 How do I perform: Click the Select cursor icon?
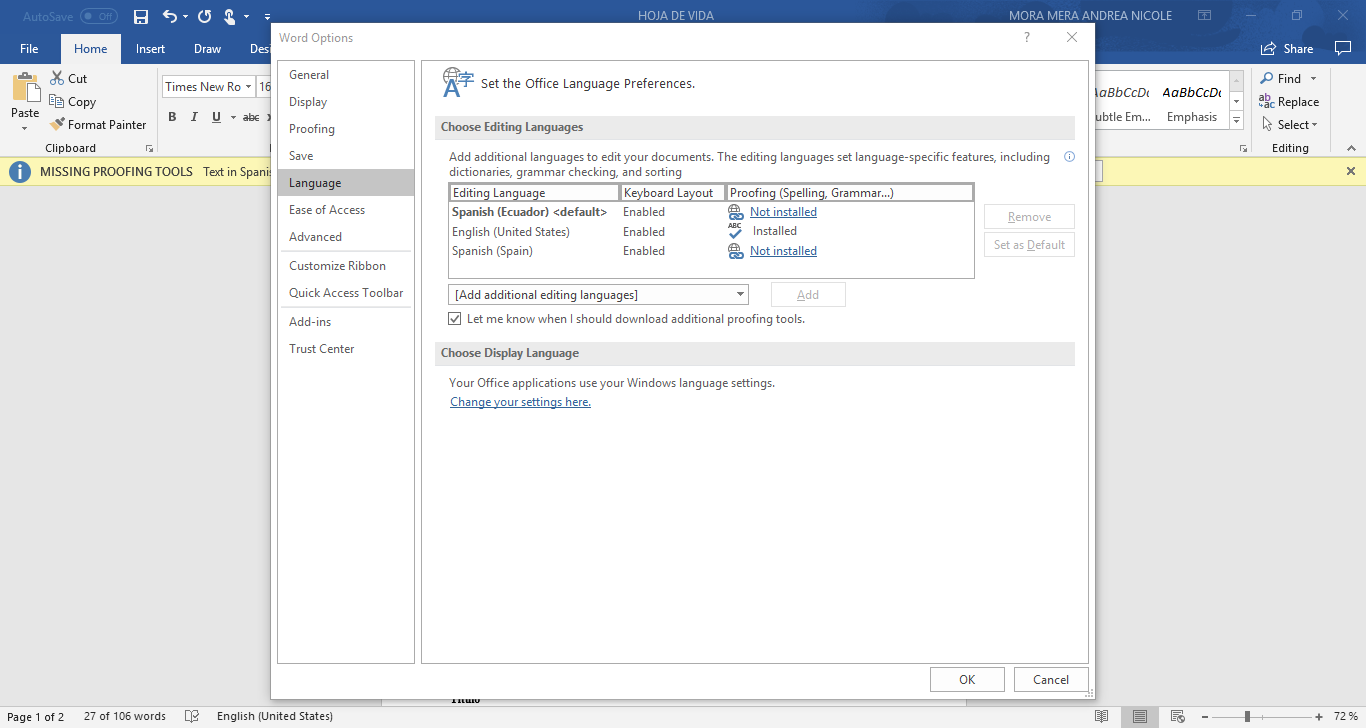pyautogui.click(x=1267, y=124)
